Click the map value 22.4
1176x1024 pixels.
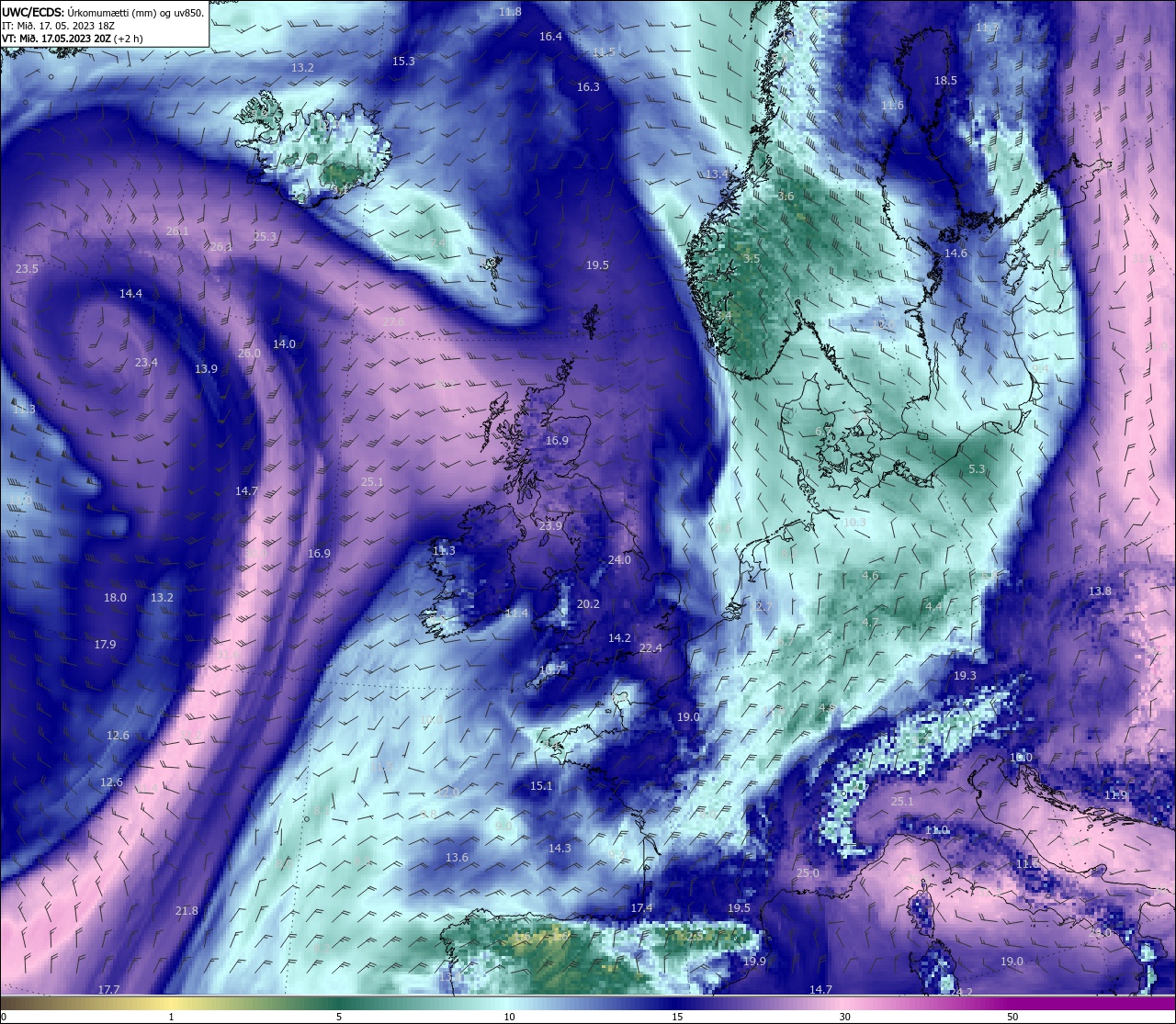pos(650,648)
